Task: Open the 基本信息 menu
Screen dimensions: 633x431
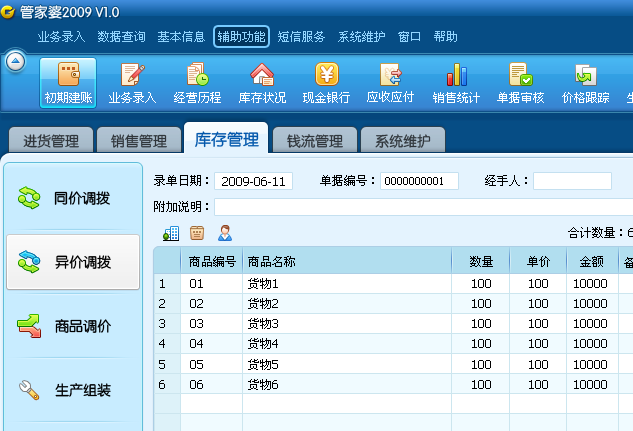Action: pos(181,37)
